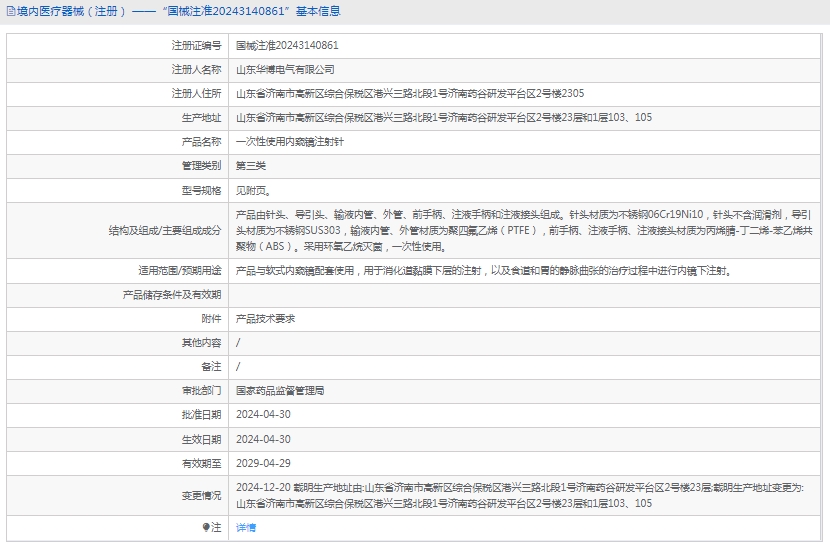This screenshot has width=830, height=545.
Task: Click the 变更情况 change record text
Action: (520, 495)
